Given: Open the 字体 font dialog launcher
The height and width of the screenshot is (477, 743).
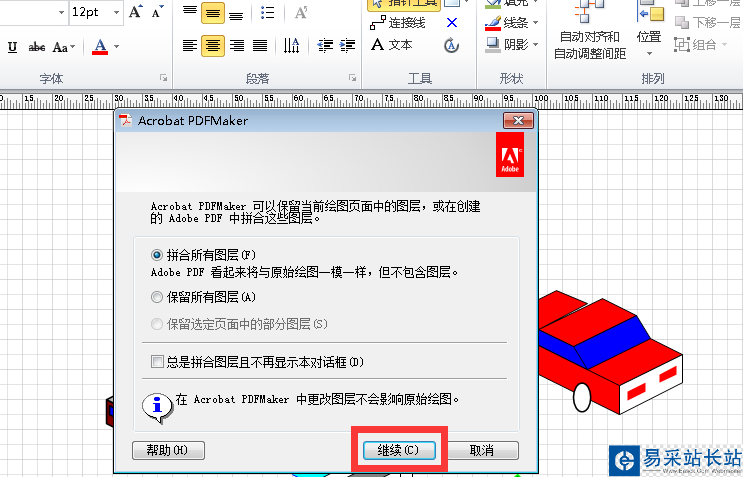Looking at the screenshot, I should point(163,78).
